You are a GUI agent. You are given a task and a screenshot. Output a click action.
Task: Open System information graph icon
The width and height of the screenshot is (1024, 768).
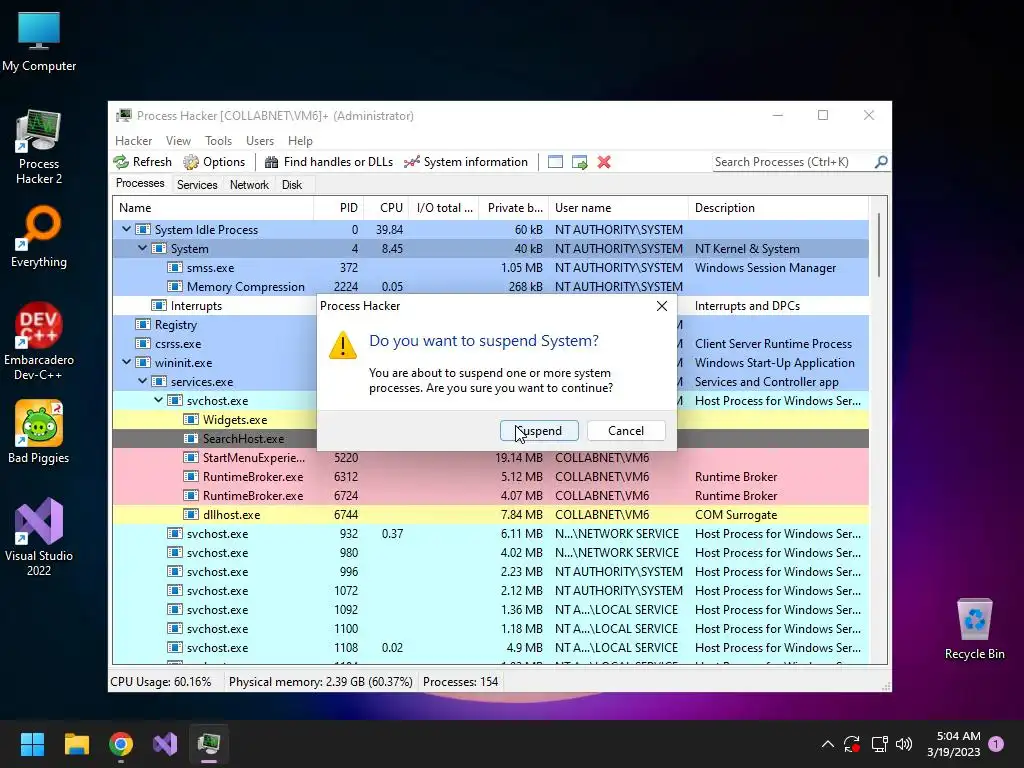(x=411, y=162)
